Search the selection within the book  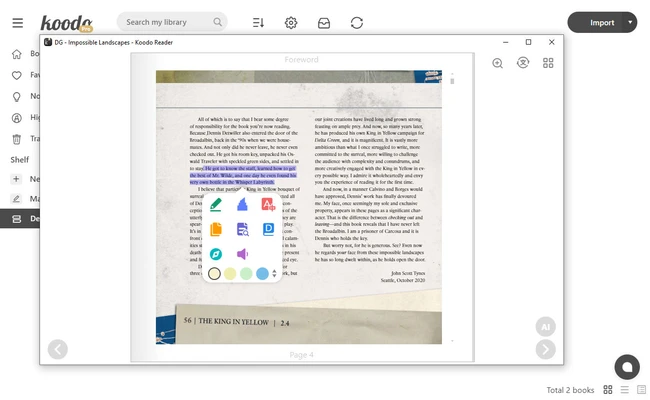[x=243, y=229]
